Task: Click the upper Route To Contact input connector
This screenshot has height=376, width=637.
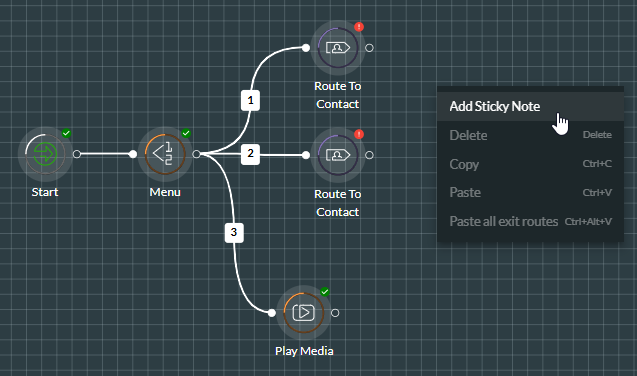Action: pyautogui.click(x=306, y=48)
